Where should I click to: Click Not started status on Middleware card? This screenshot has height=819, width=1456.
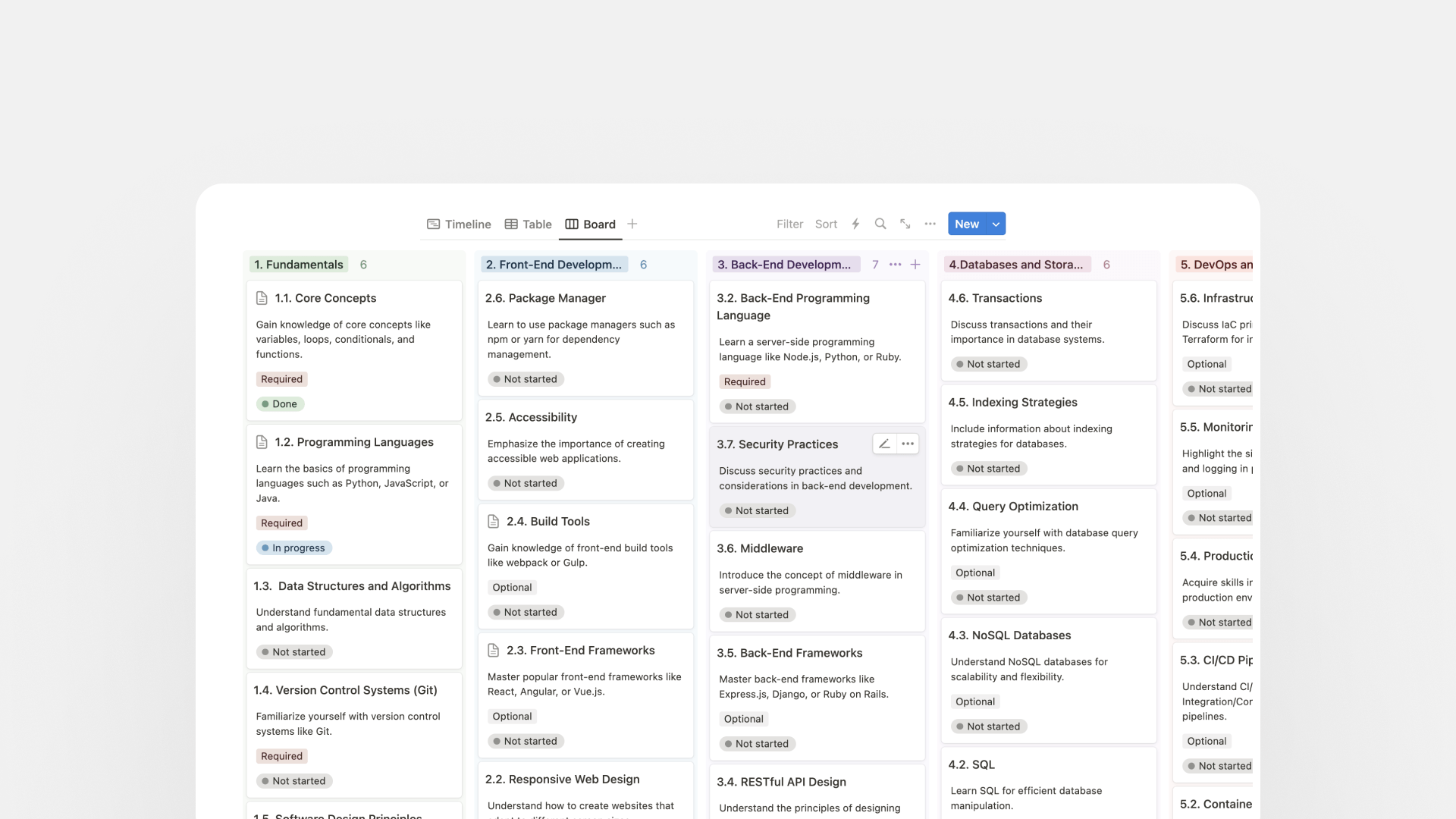[758, 615]
